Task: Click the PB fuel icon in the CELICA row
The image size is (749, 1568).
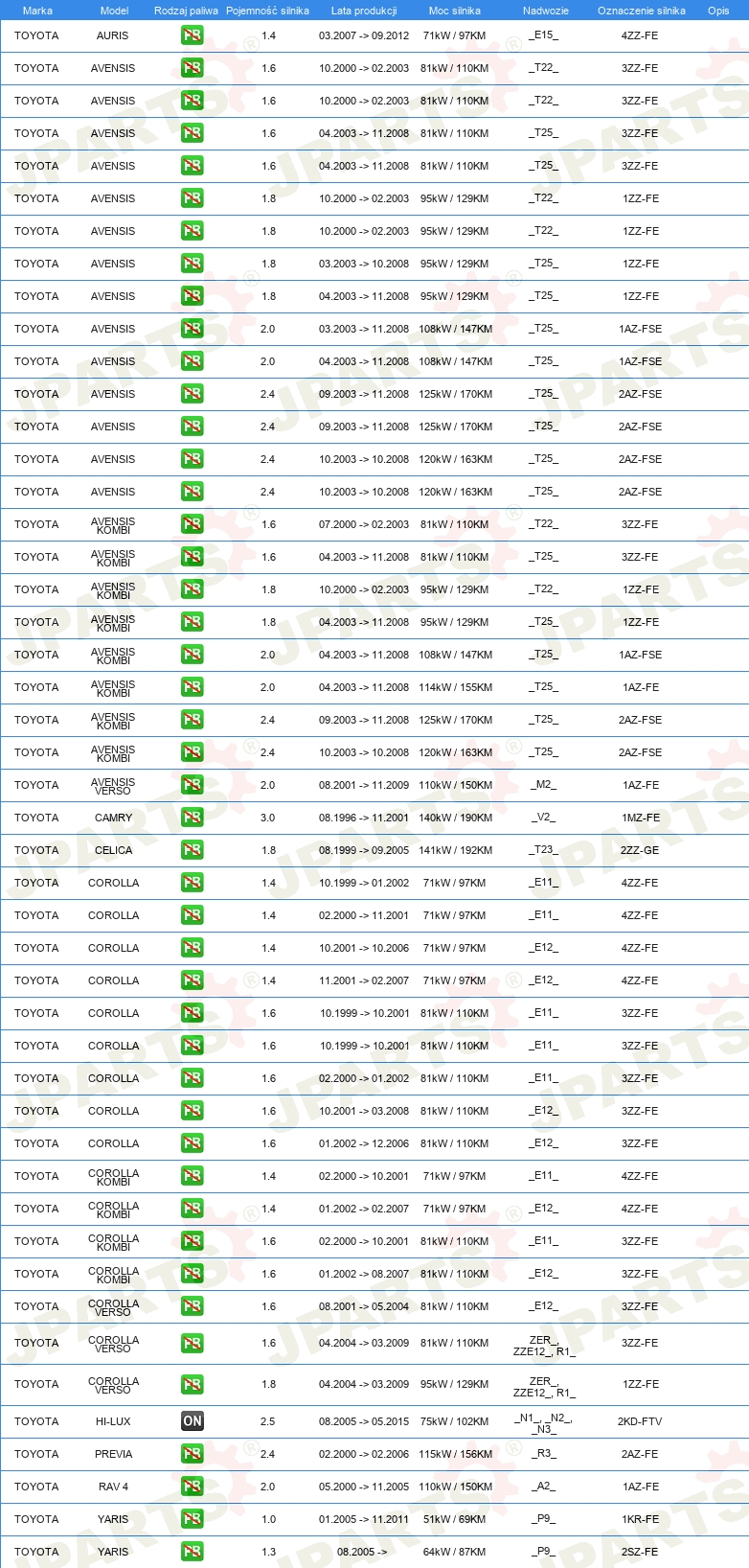Action: pos(193,850)
